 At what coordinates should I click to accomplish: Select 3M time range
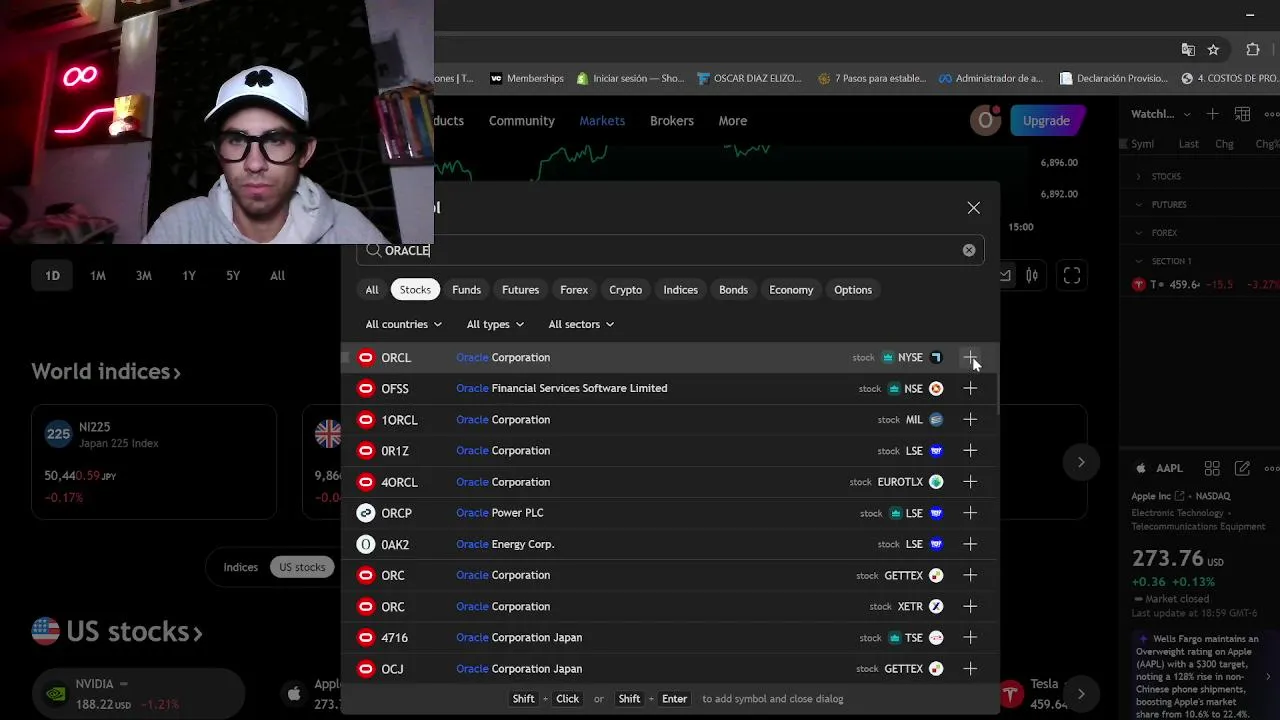point(144,276)
